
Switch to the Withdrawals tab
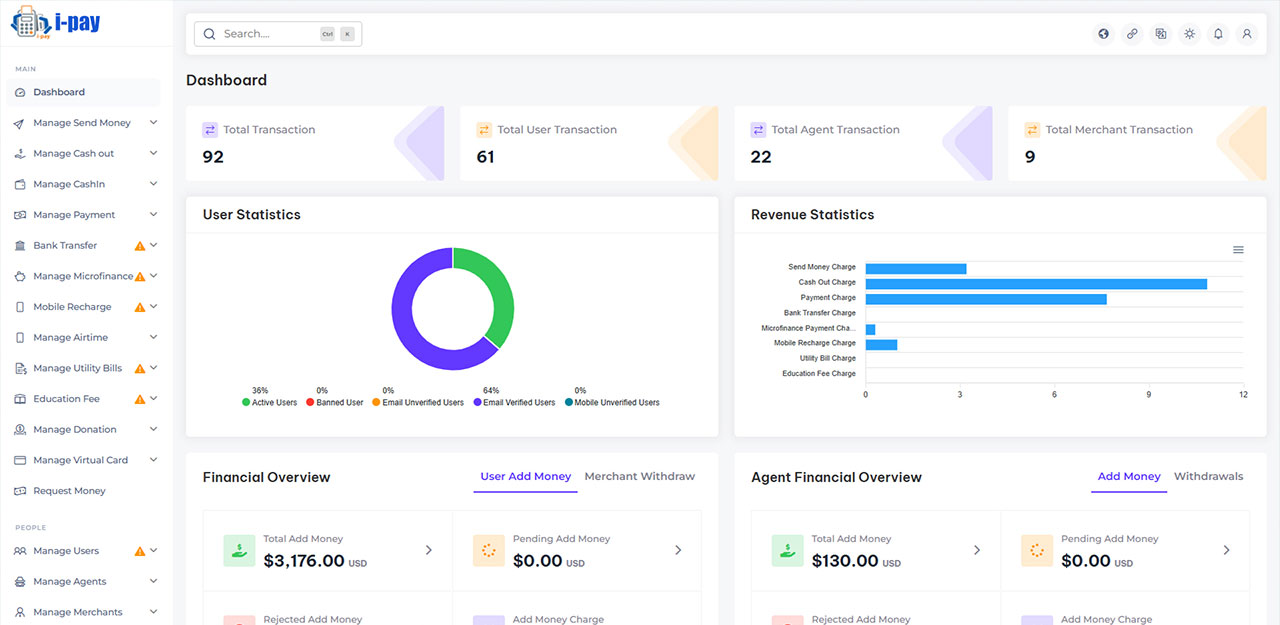[1208, 477]
